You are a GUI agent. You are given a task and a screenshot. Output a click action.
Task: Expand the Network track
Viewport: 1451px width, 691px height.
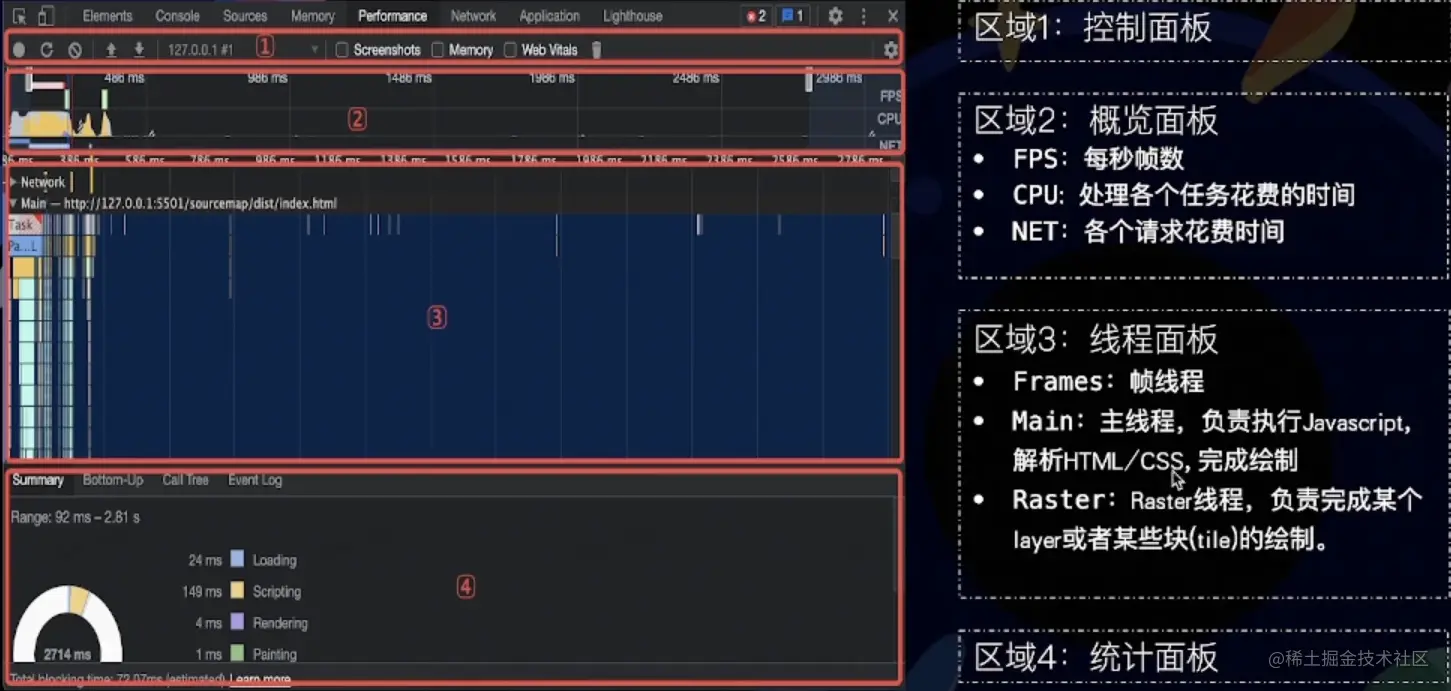point(13,182)
